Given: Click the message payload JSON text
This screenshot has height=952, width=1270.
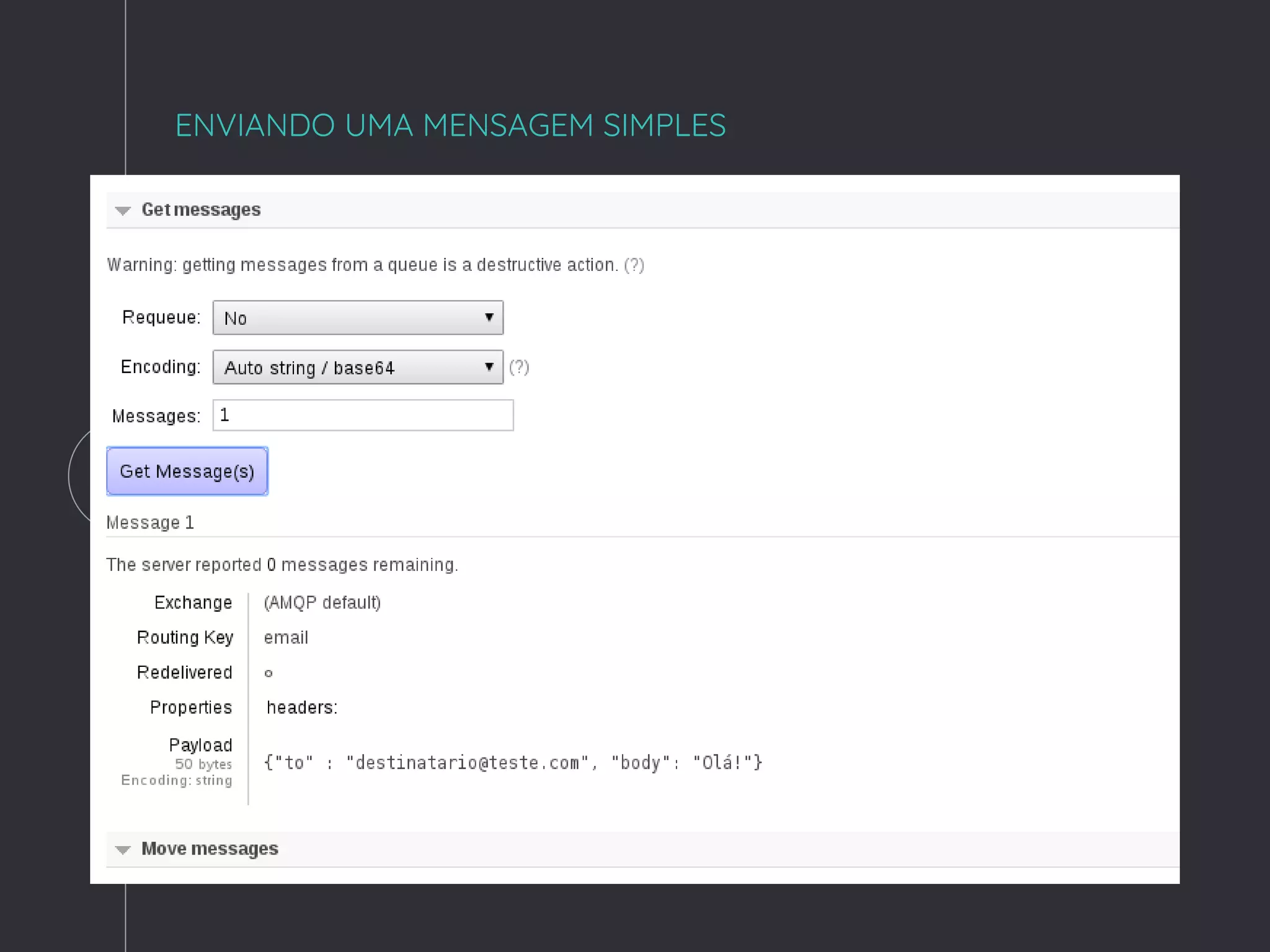Looking at the screenshot, I should [x=513, y=763].
